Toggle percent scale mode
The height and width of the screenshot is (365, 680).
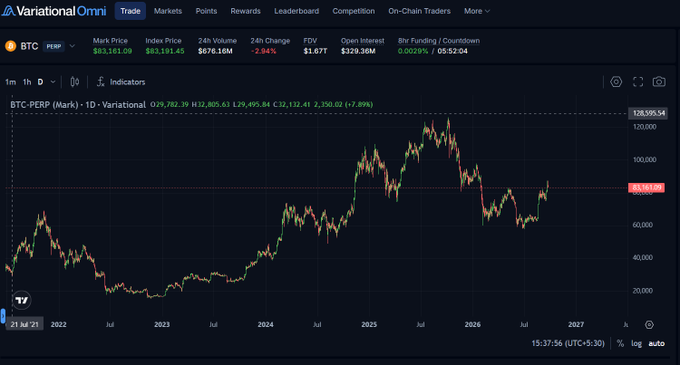click(621, 343)
